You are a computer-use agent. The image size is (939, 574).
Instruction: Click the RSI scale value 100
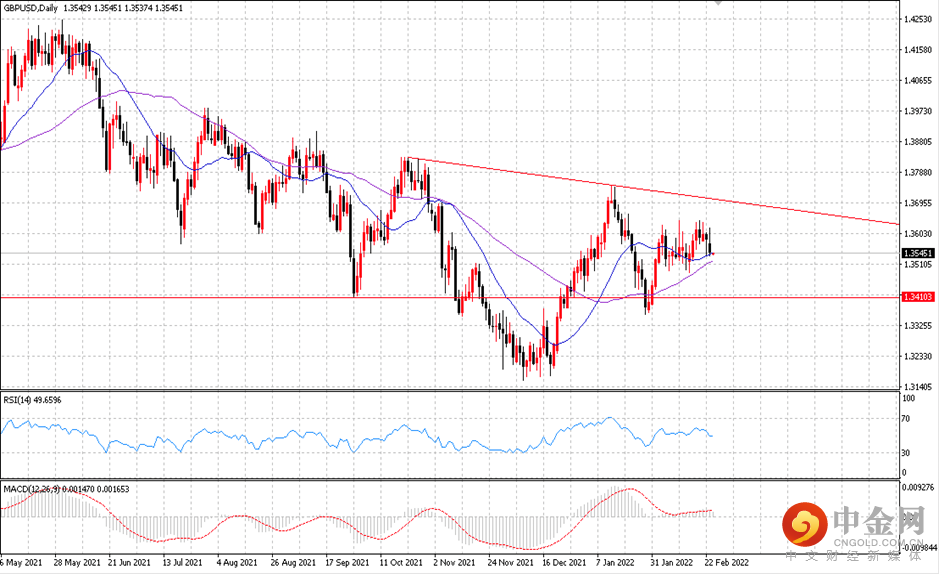point(908,398)
